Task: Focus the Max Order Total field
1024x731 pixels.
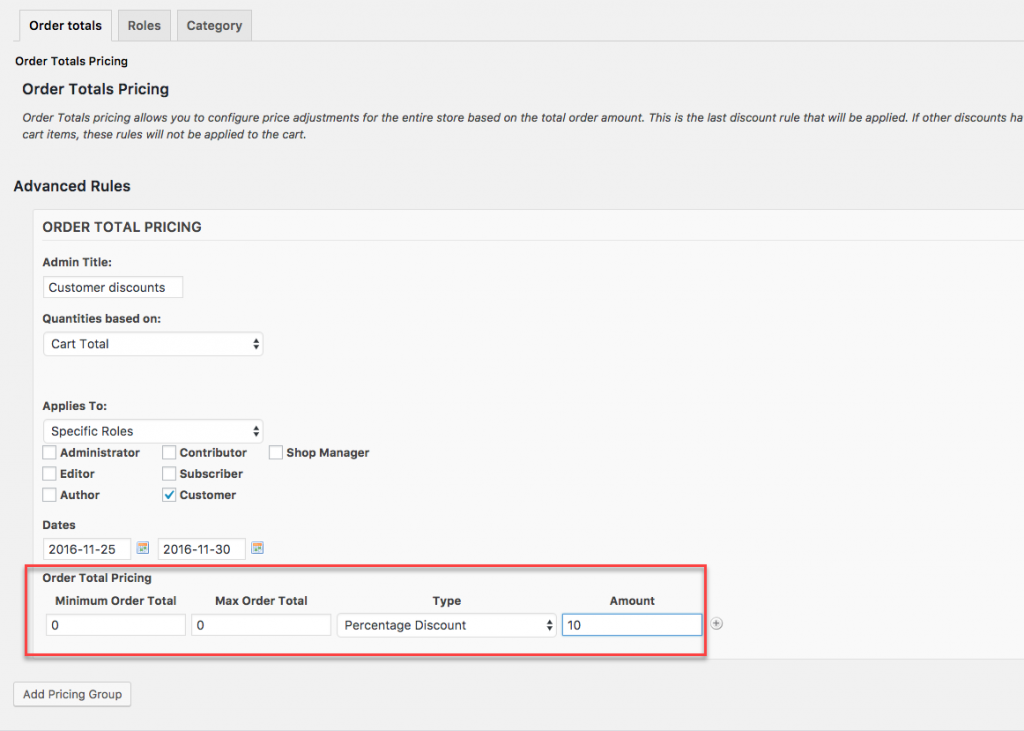Action: 261,625
